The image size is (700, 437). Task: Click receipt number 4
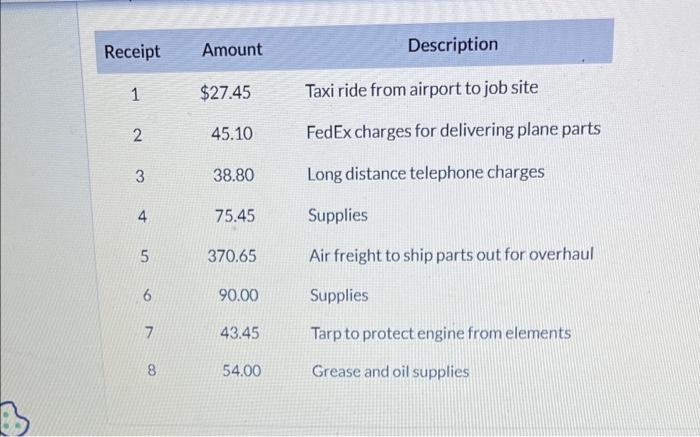[x=142, y=216]
